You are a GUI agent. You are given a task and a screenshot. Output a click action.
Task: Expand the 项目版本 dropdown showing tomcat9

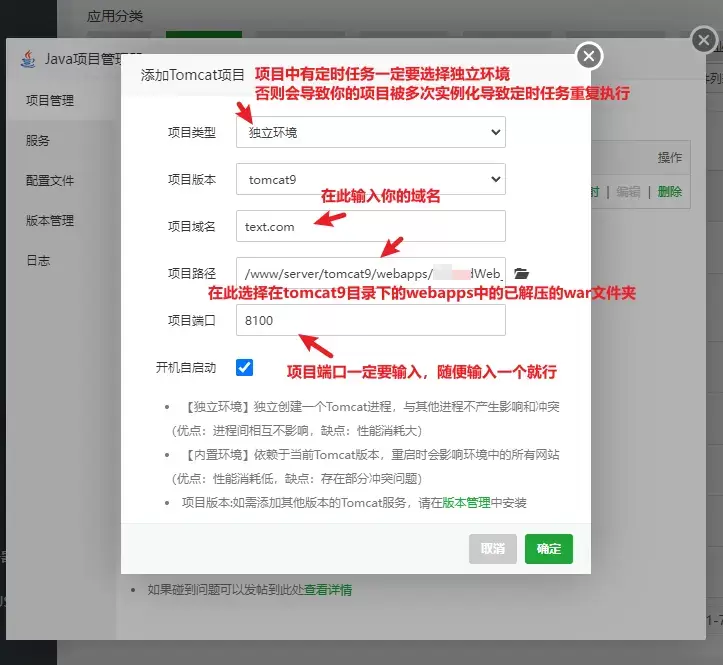(370, 180)
